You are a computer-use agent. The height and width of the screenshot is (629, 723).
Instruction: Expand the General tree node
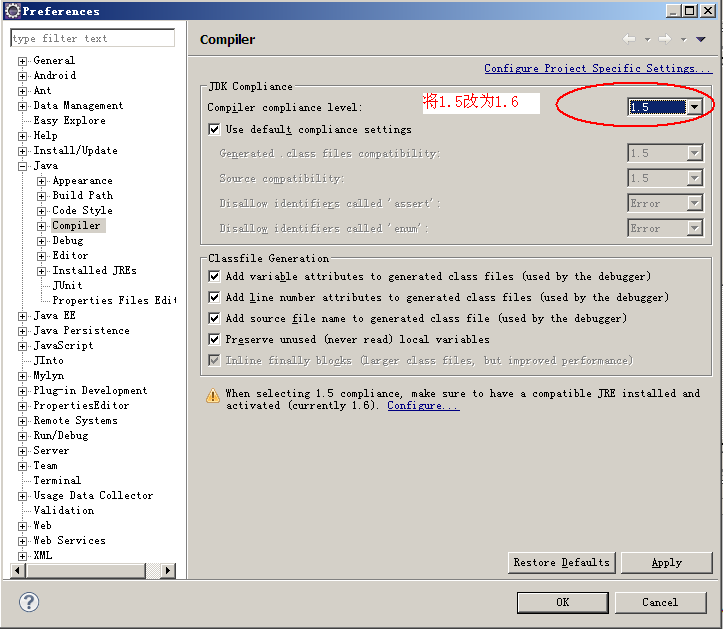pos(22,61)
